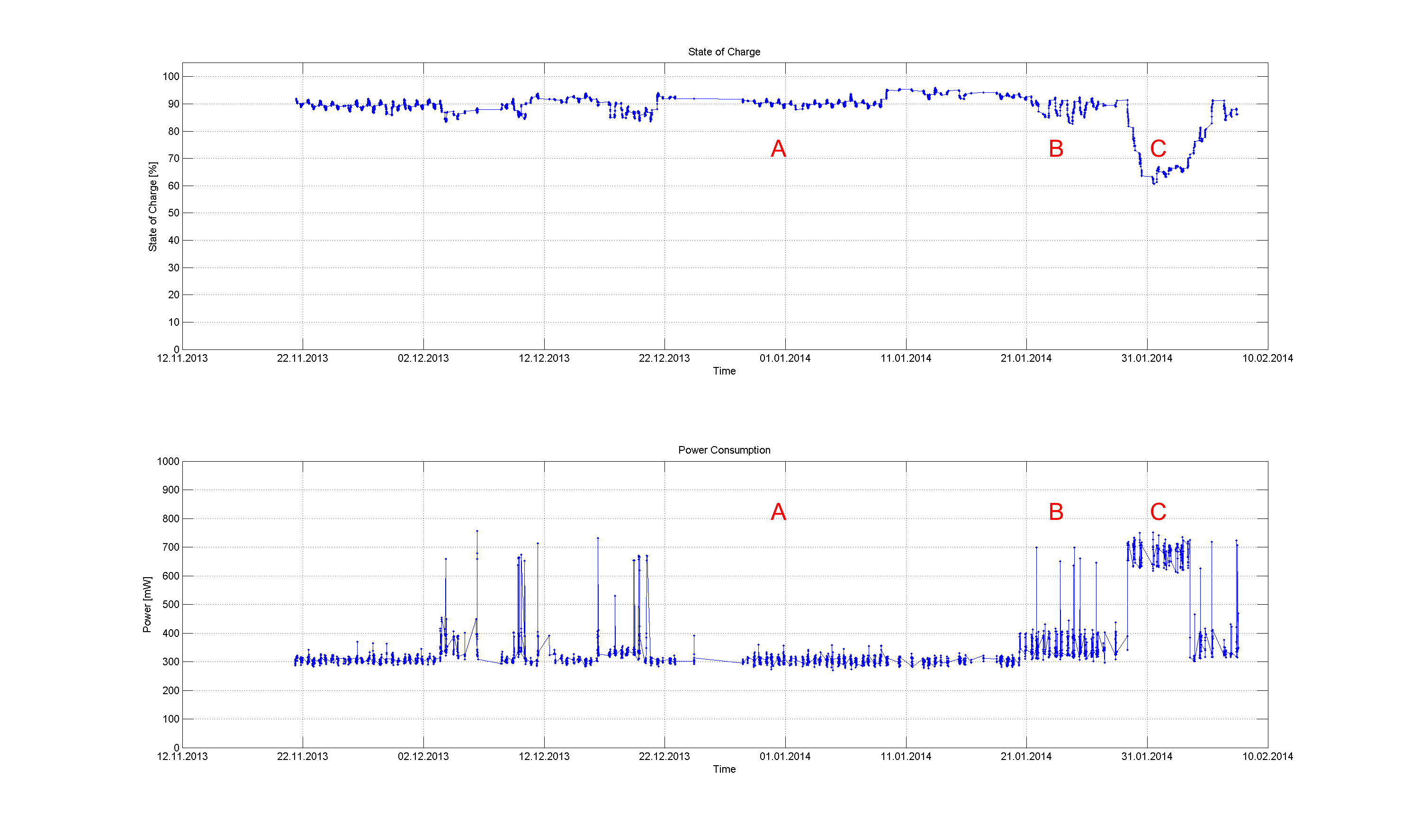This screenshot has width=1401, height=840.
Task: Click the 600 tick on Power axis
Action: (171, 576)
